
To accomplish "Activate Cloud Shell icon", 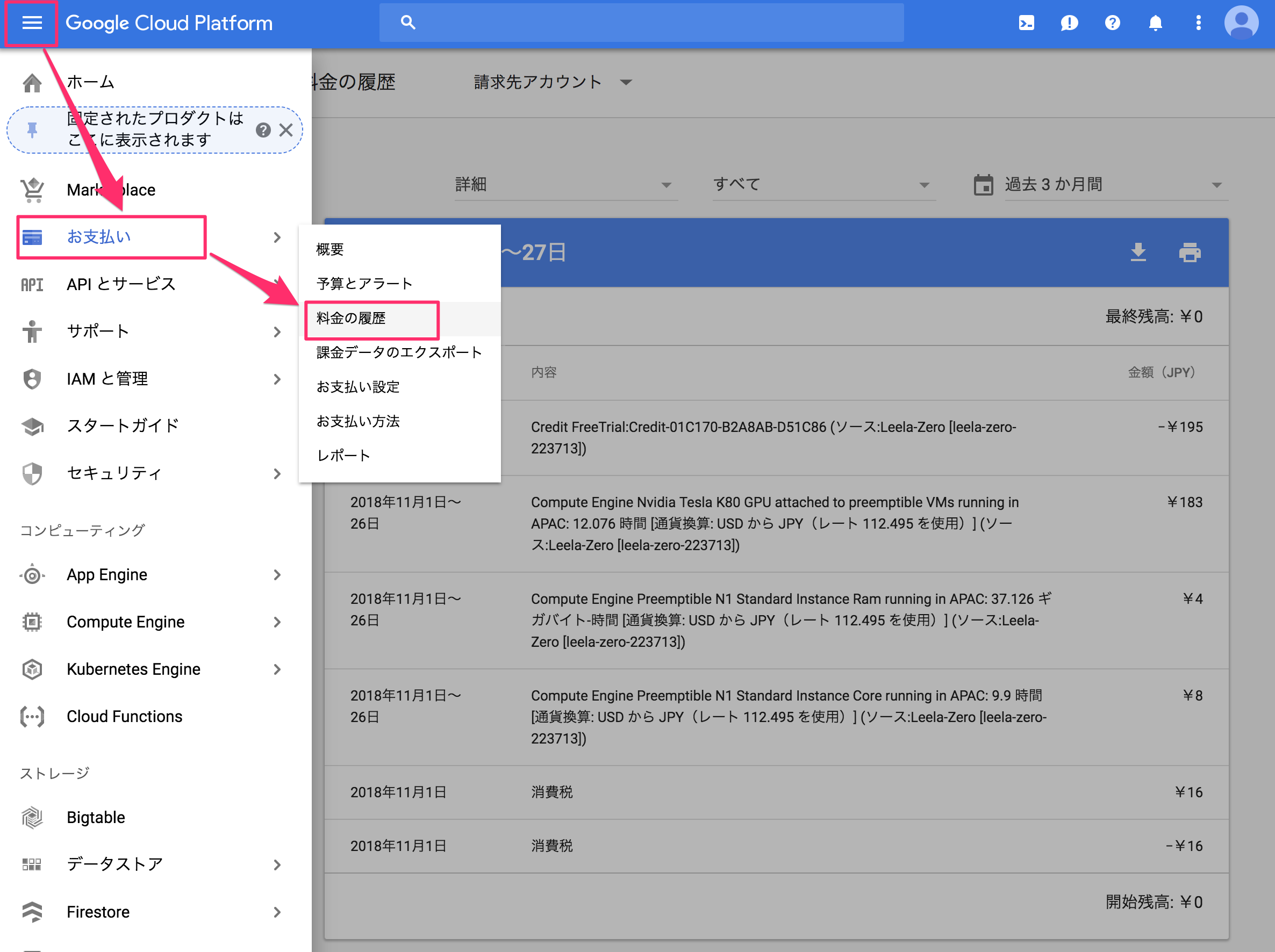I will point(1026,23).
